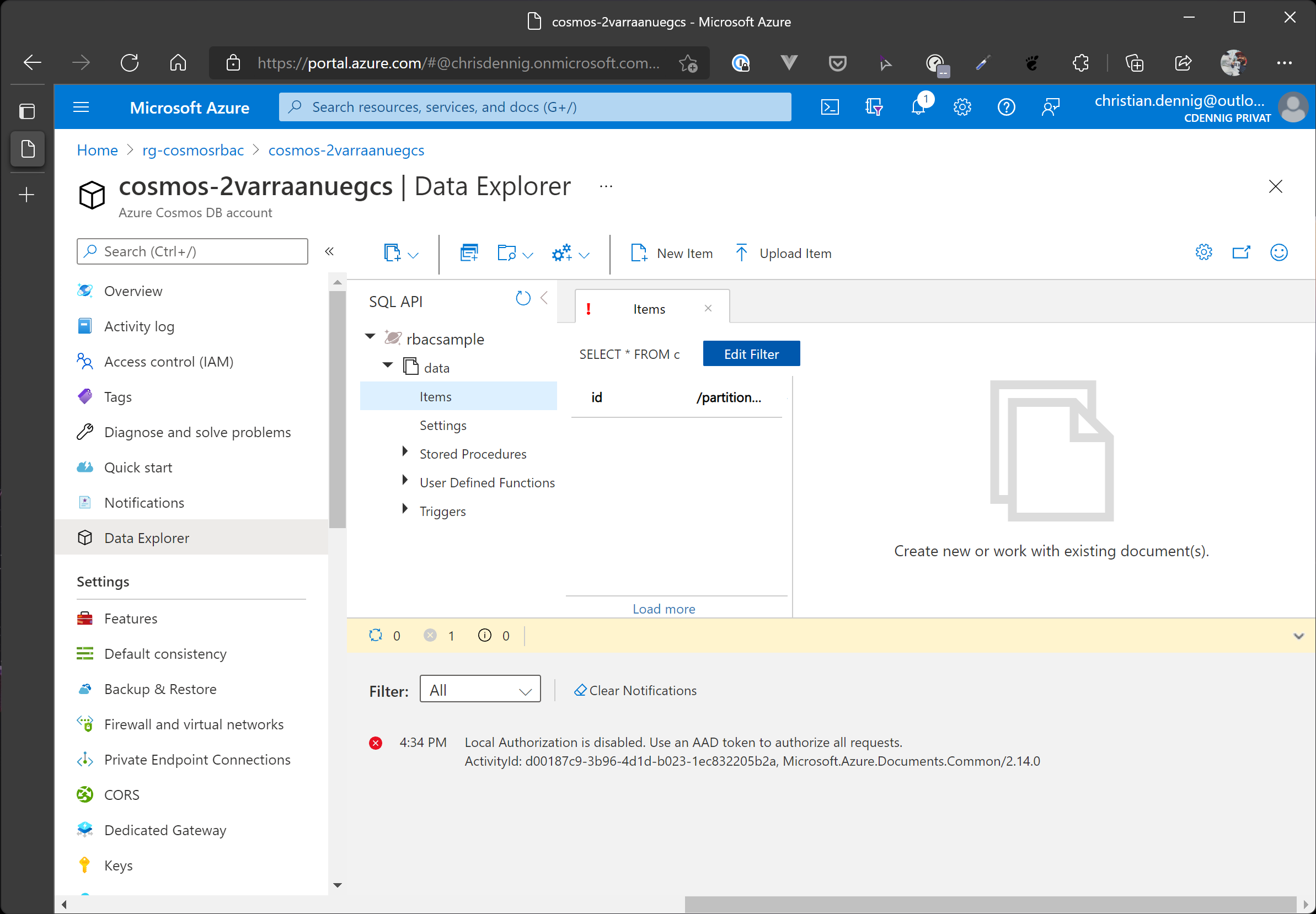1316x914 pixels.
Task: Select Settings under the data container
Action: click(x=442, y=425)
